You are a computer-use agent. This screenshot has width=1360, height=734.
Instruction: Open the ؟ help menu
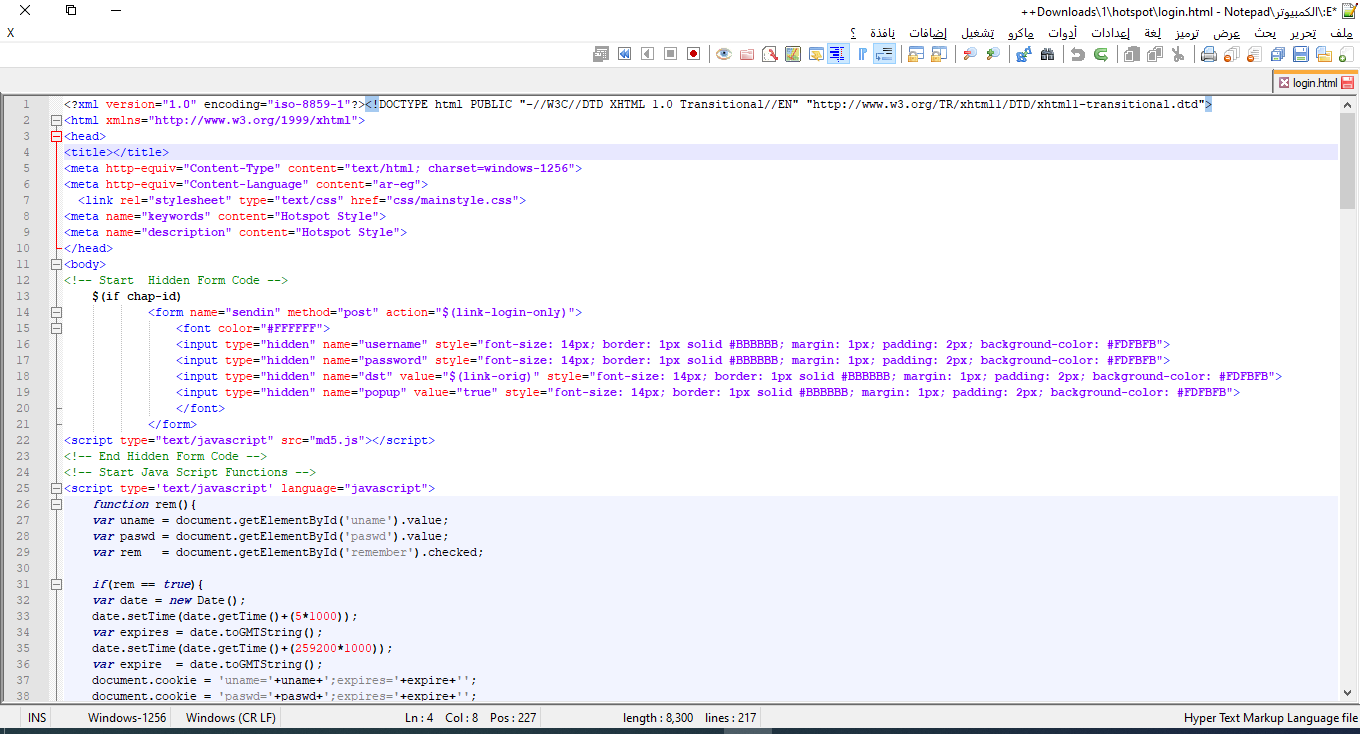(x=853, y=33)
